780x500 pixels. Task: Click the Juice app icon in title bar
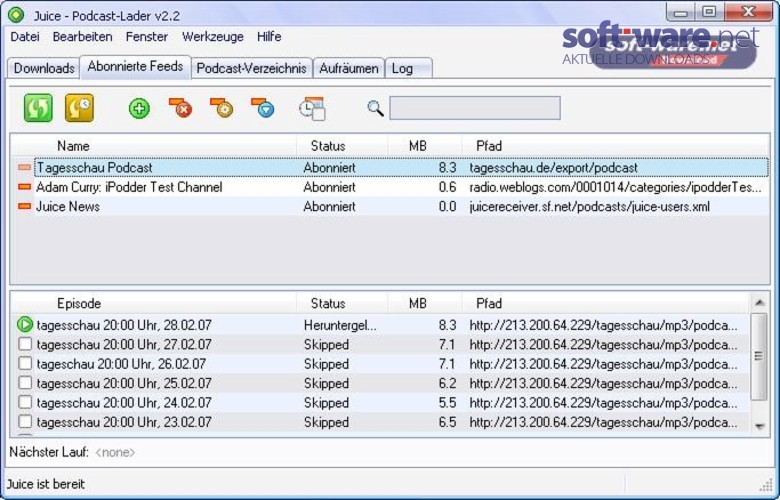(16, 15)
